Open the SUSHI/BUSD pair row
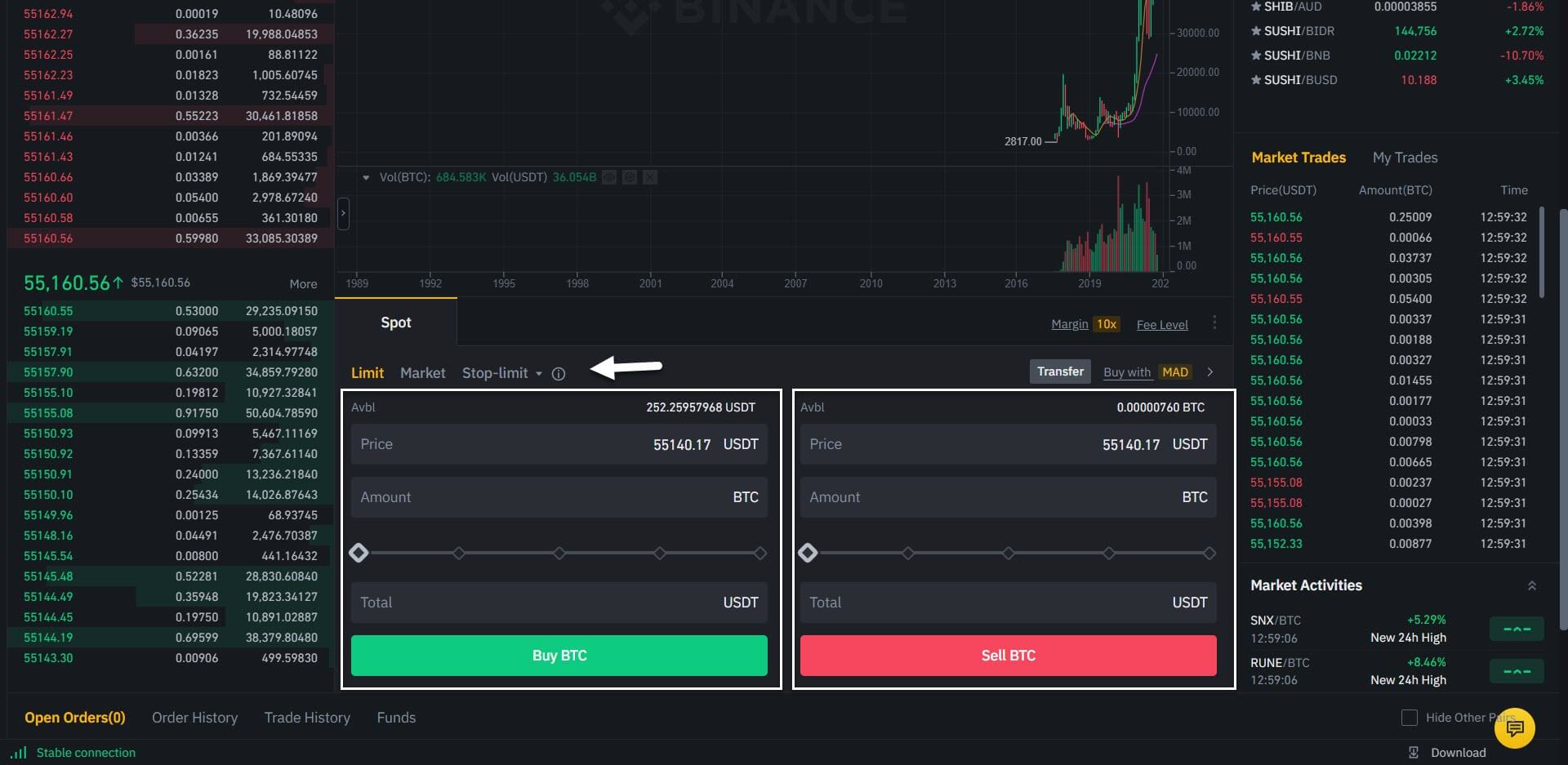The width and height of the screenshot is (1568, 765). pos(1396,80)
